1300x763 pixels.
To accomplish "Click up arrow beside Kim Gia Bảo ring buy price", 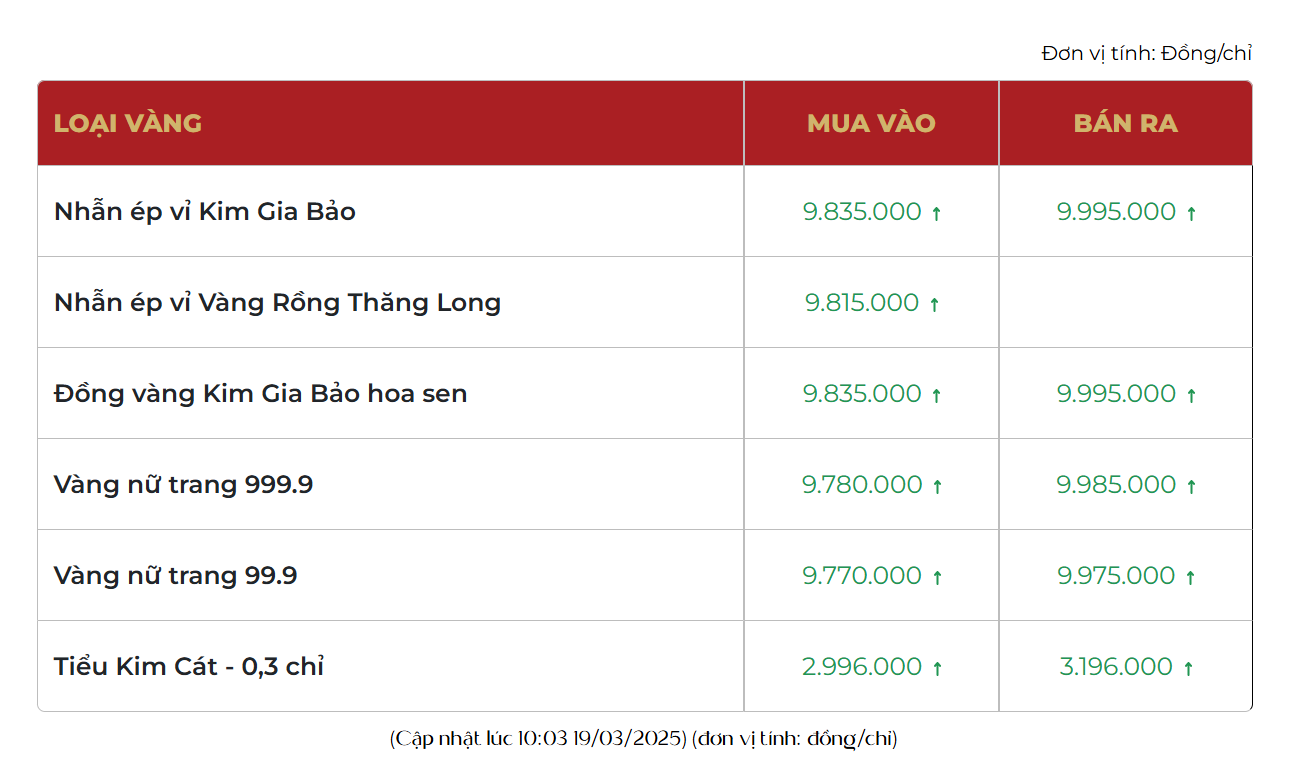I will pos(937,213).
